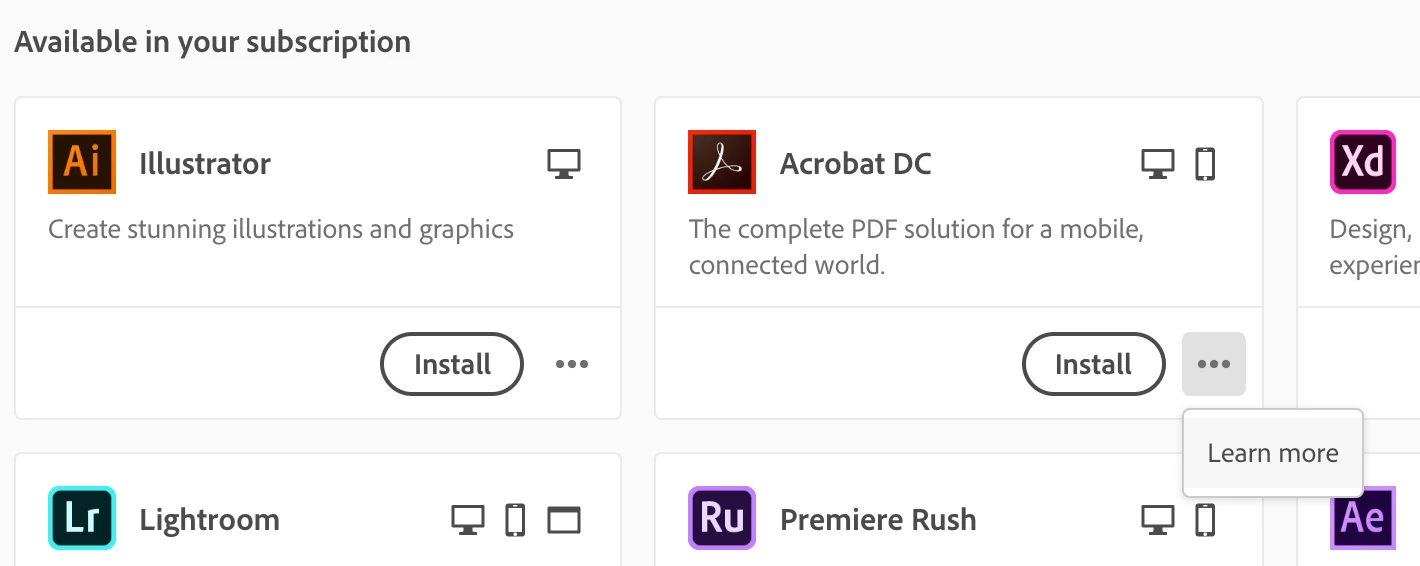Click 'Create stunning illustrations and graphics' description

[281, 230]
